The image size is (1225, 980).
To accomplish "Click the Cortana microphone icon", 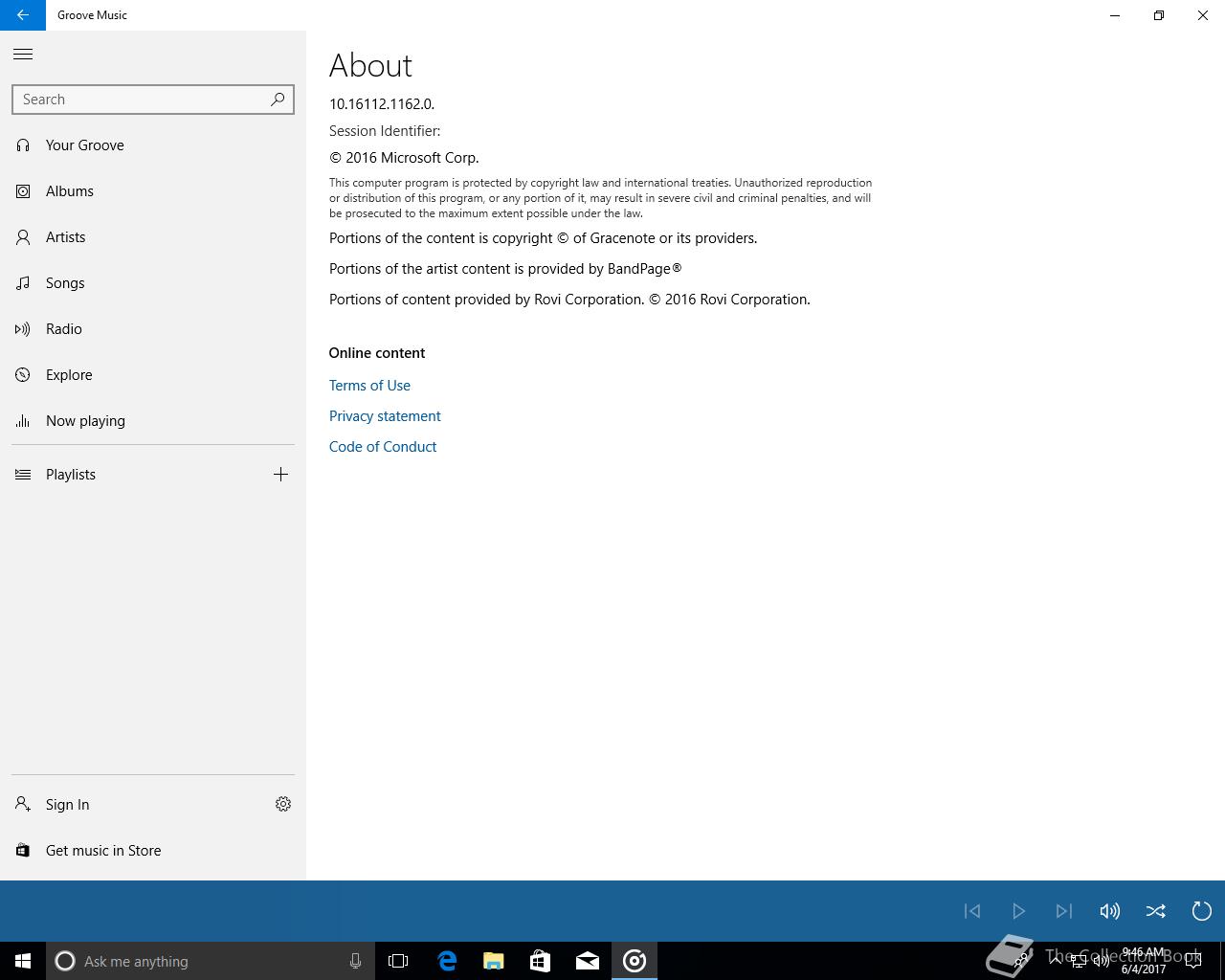I will tap(355, 961).
